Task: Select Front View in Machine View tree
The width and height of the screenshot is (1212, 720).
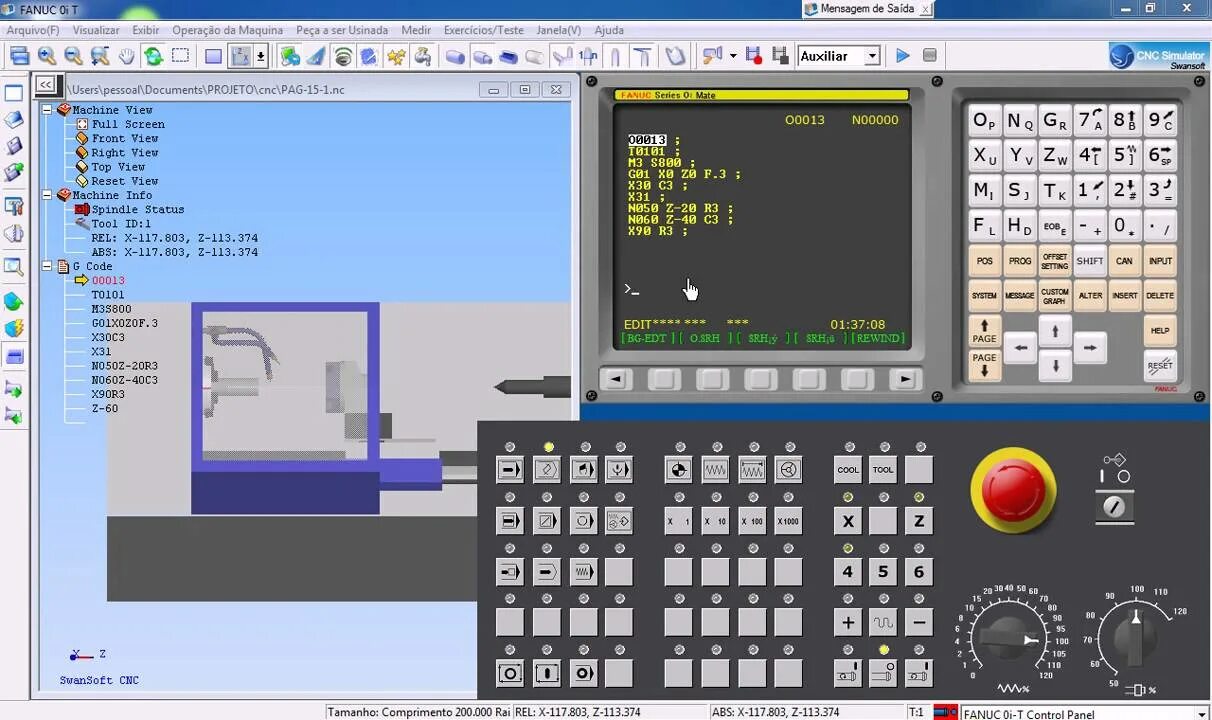Action: point(125,138)
